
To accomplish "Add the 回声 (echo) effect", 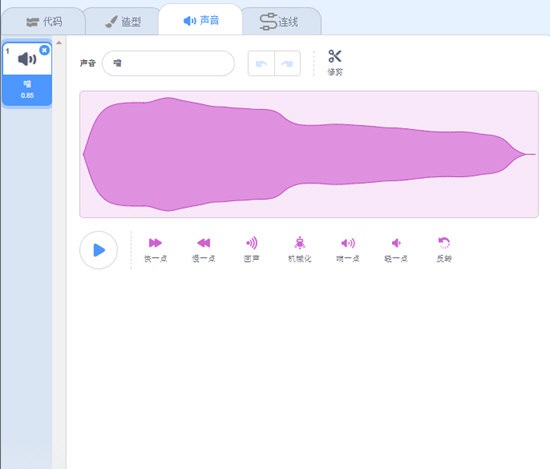I will coord(251,249).
